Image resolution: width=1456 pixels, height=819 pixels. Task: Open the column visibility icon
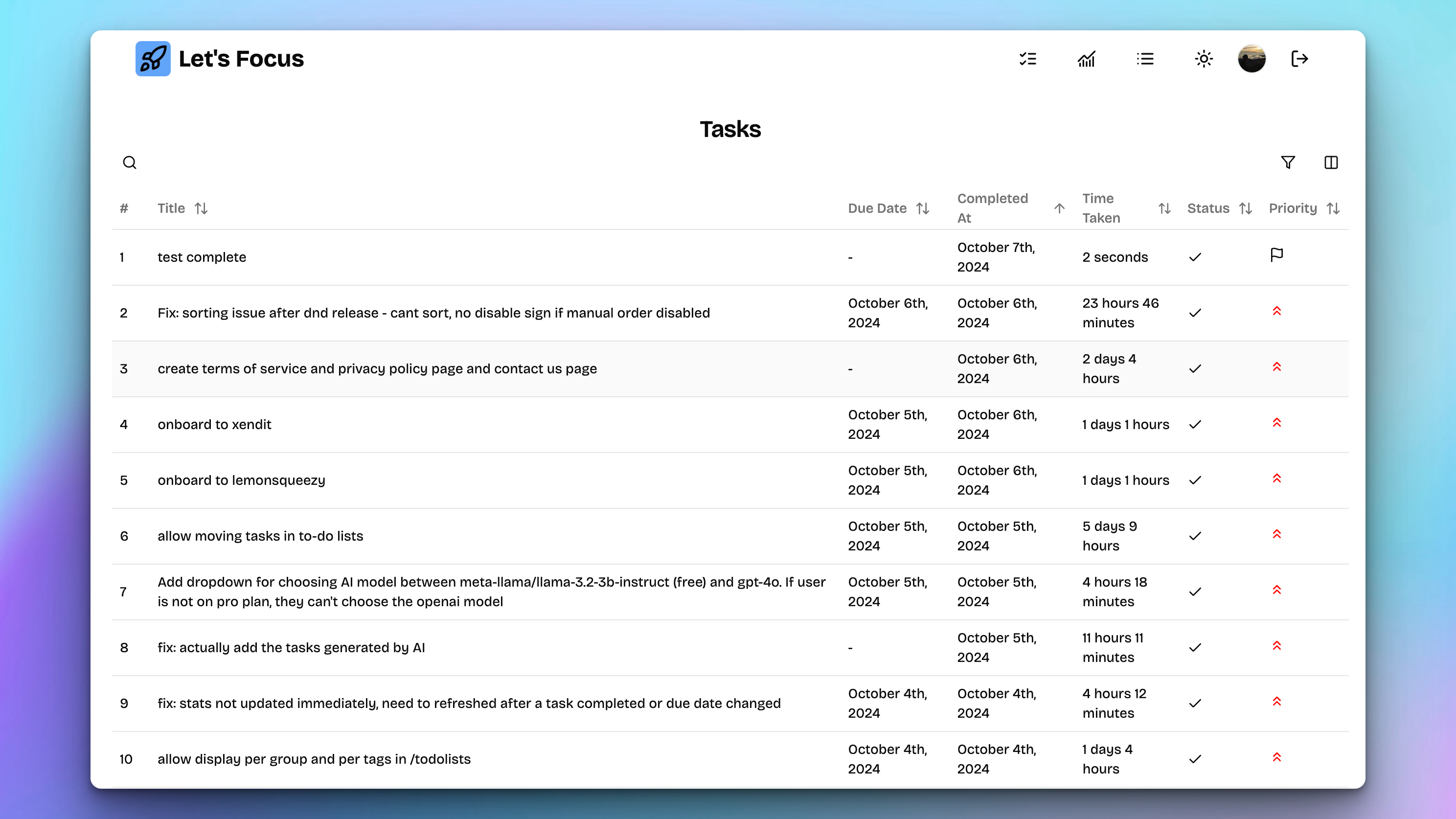point(1331,163)
